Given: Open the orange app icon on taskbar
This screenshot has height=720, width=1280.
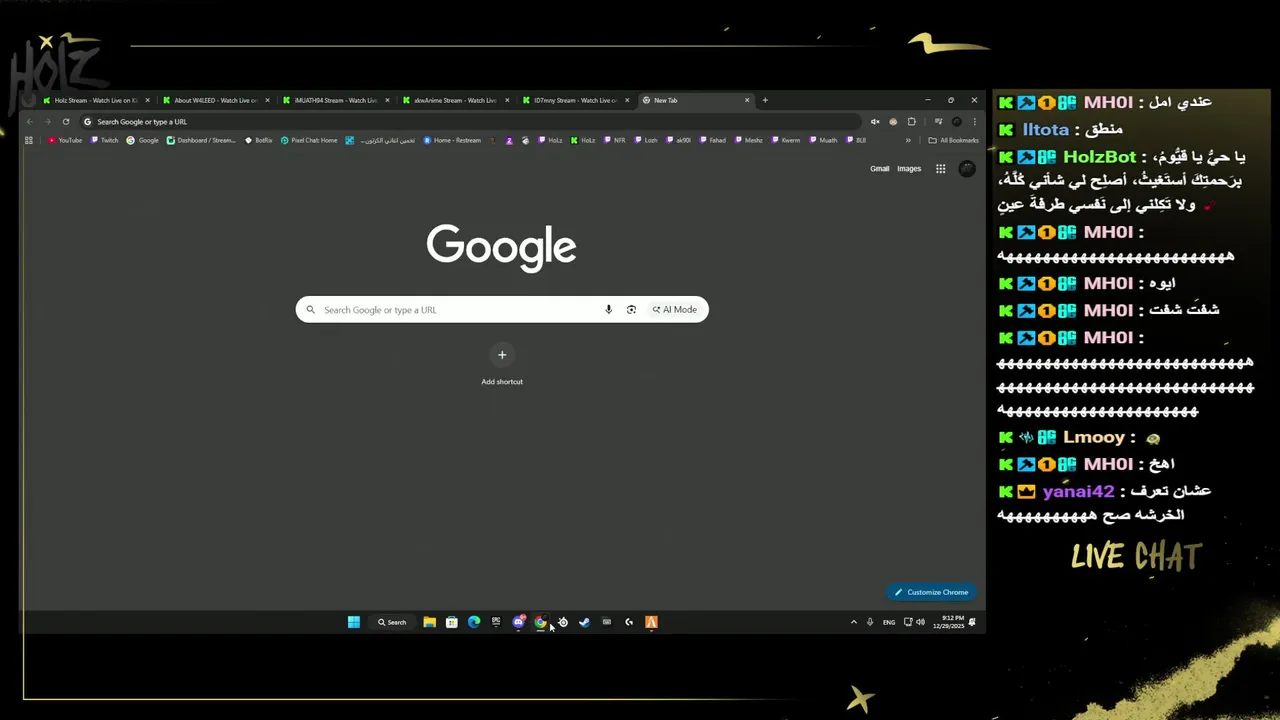Looking at the screenshot, I should pyautogui.click(x=651, y=622).
